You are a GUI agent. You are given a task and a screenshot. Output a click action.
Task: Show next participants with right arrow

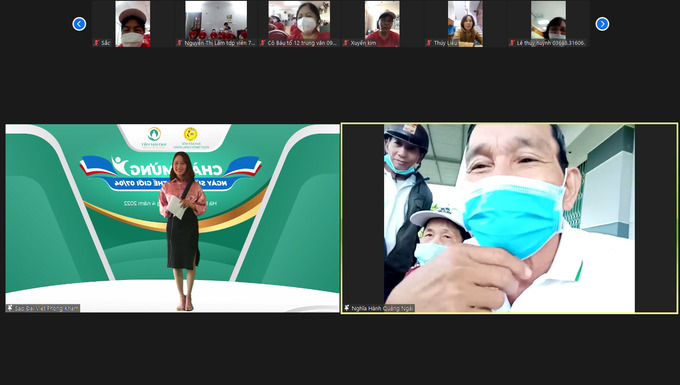(602, 24)
